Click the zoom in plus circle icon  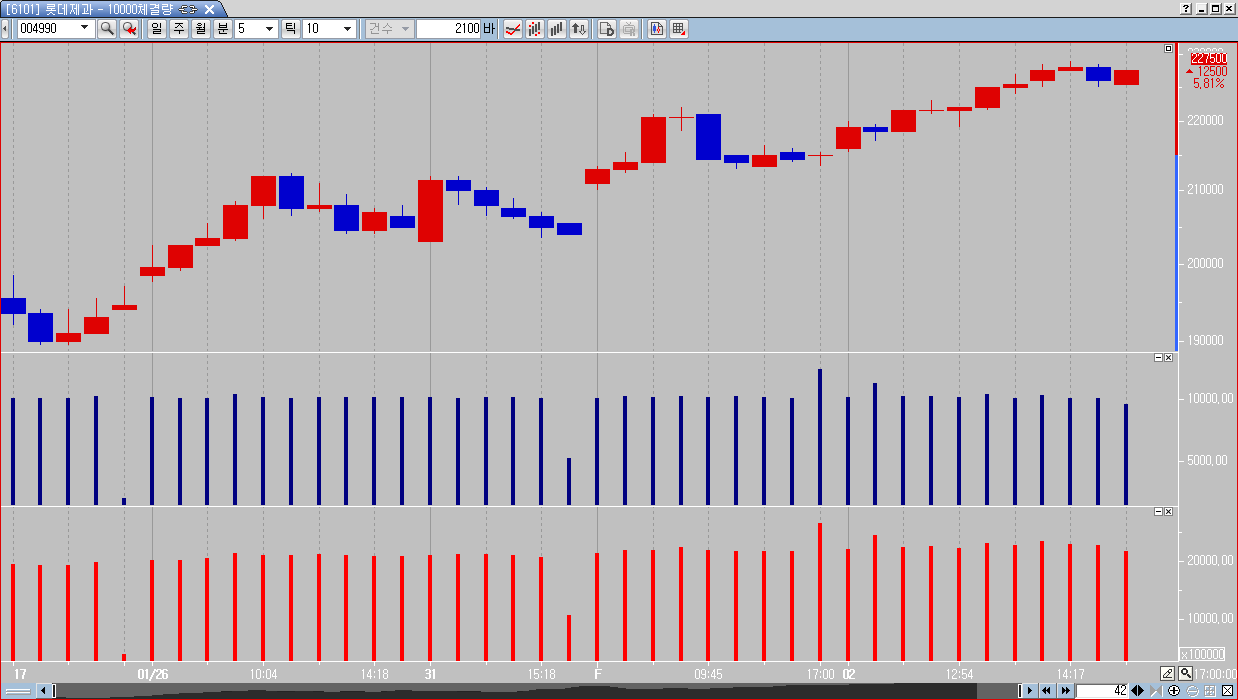click(x=1174, y=691)
